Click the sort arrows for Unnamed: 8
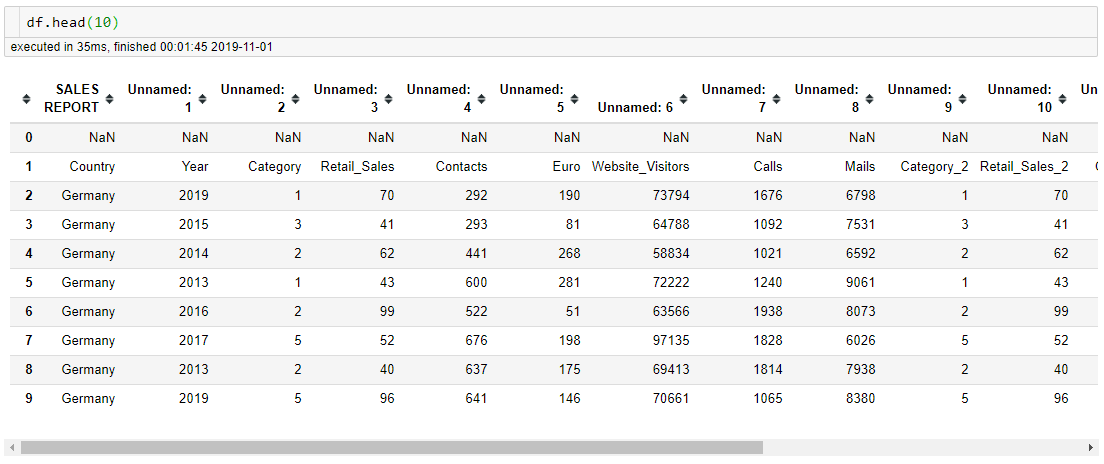The width and height of the screenshot is (1104, 464). [x=870, y=99]
